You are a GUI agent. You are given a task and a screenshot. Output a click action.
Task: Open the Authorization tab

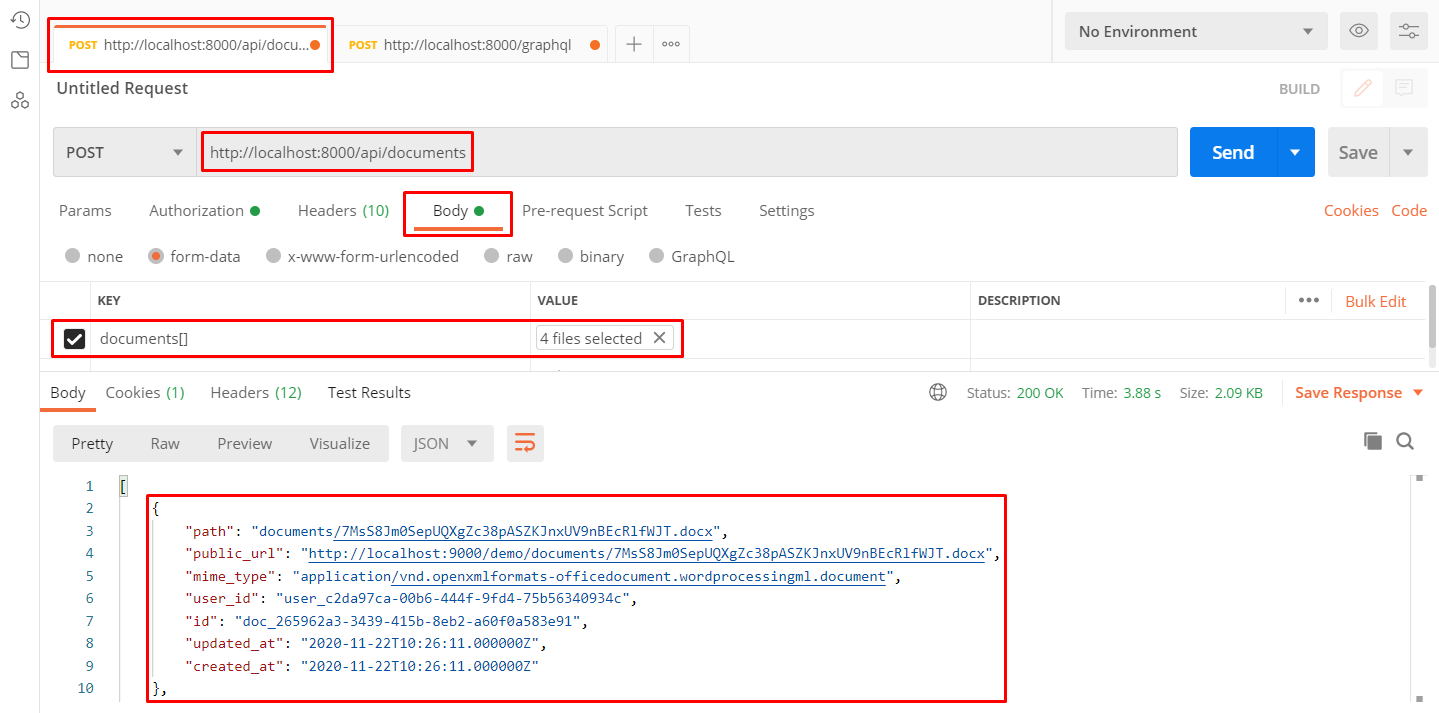(204, 210)
